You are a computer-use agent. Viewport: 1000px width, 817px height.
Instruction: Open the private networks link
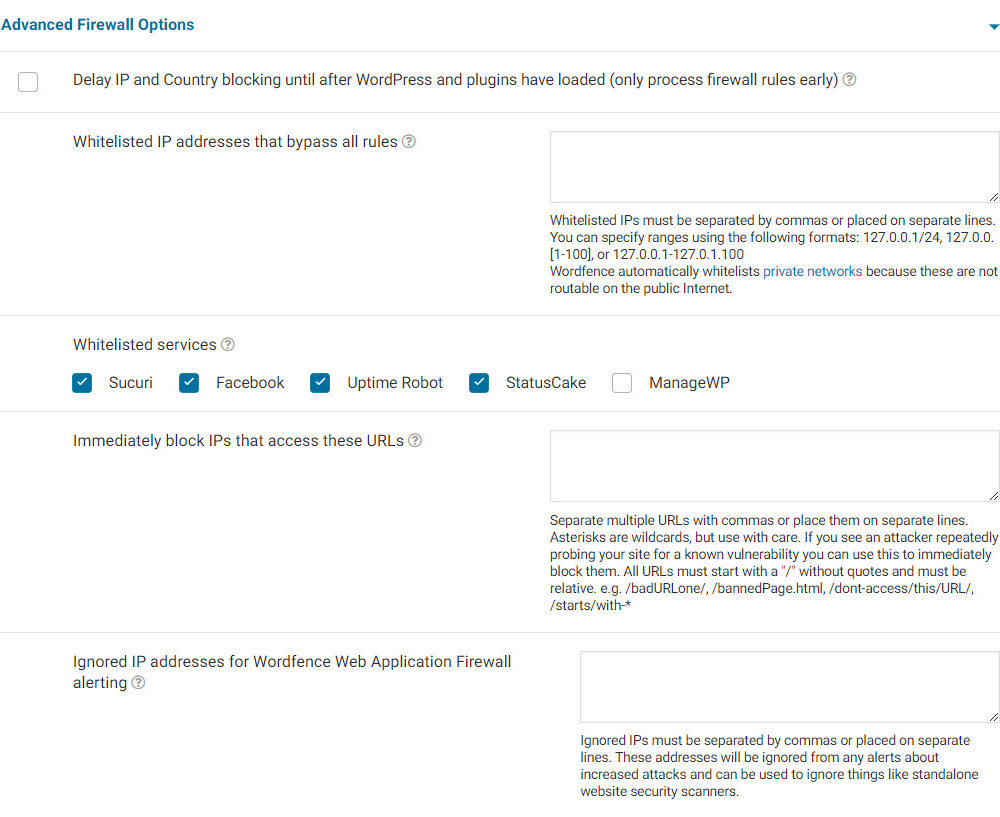pyautogui.click(x=812, y=271)
